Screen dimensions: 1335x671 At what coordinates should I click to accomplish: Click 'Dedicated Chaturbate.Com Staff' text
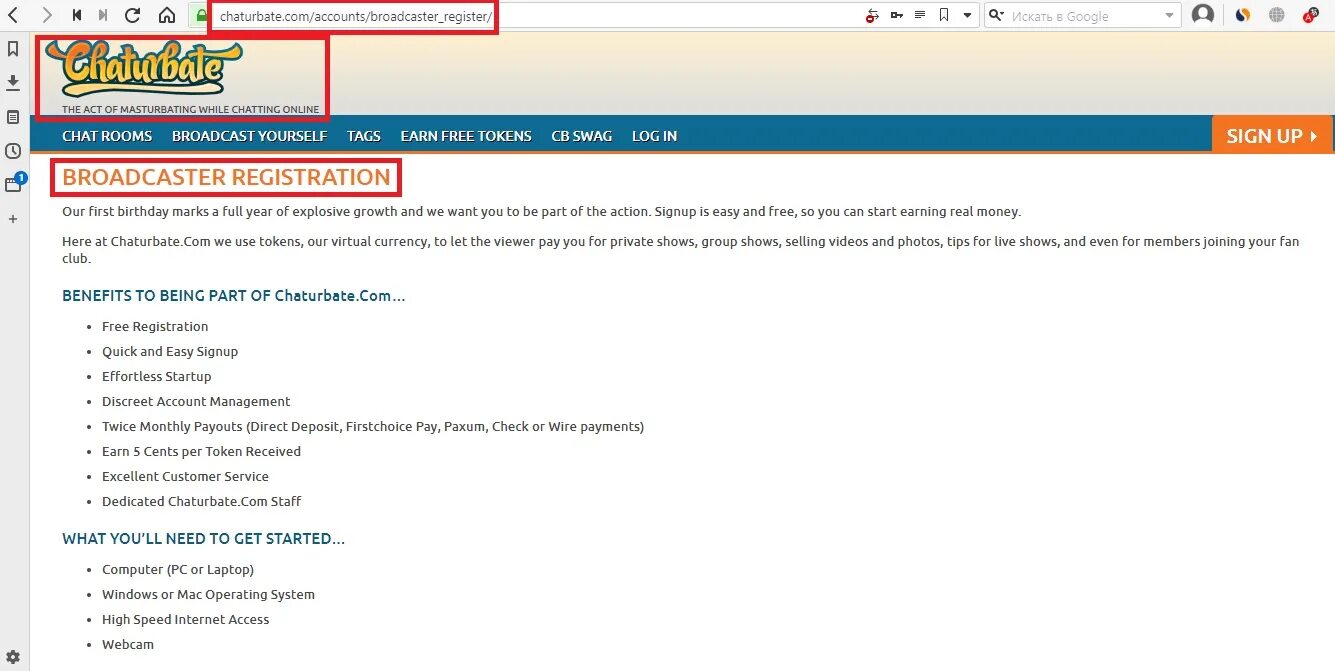(x=201, y=502)
